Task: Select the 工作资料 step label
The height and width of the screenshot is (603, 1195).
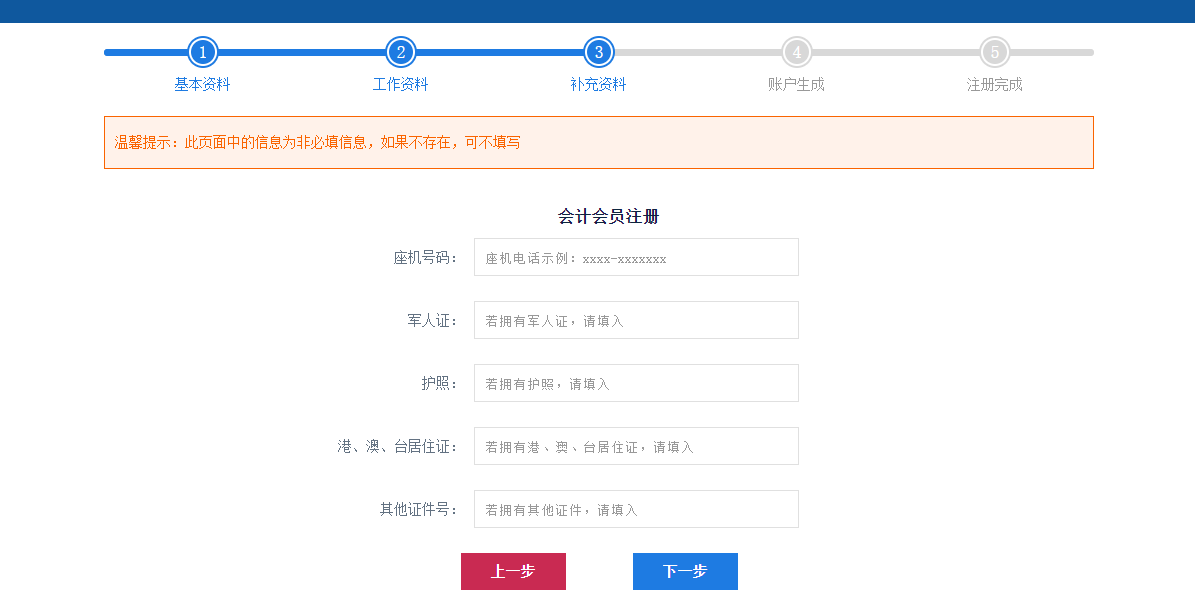Action: [400, 84]
